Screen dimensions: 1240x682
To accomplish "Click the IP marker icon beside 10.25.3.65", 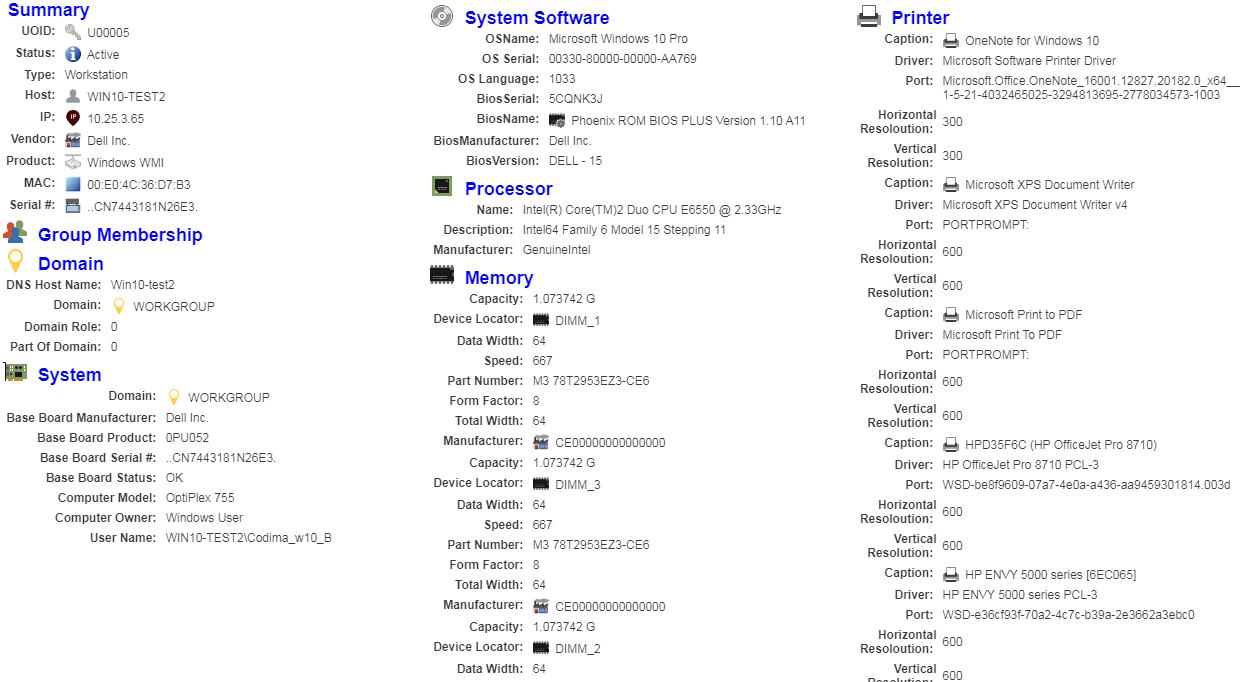I will tap(73, 117).
